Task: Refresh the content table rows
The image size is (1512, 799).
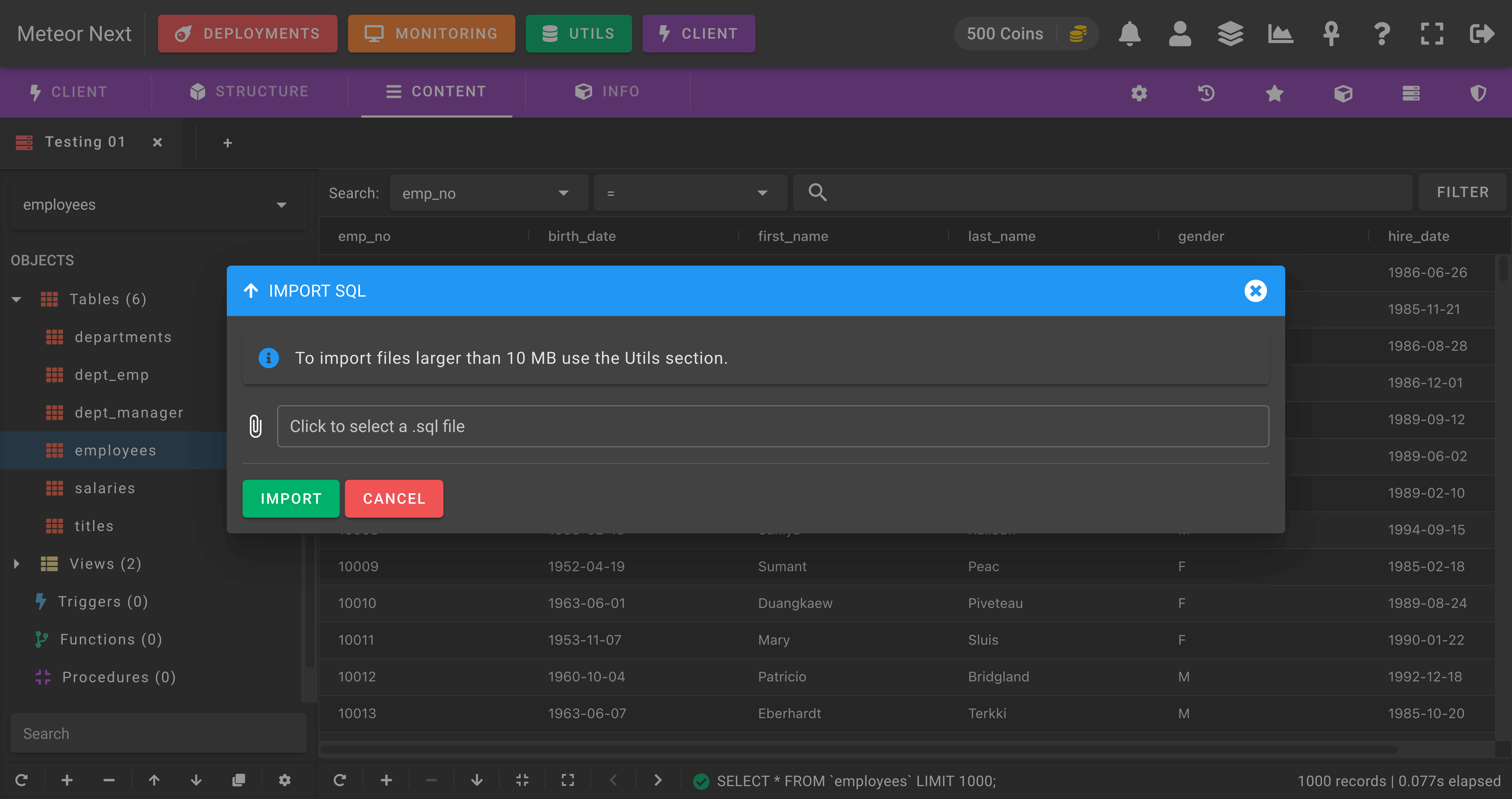Action: coord(340,780)
